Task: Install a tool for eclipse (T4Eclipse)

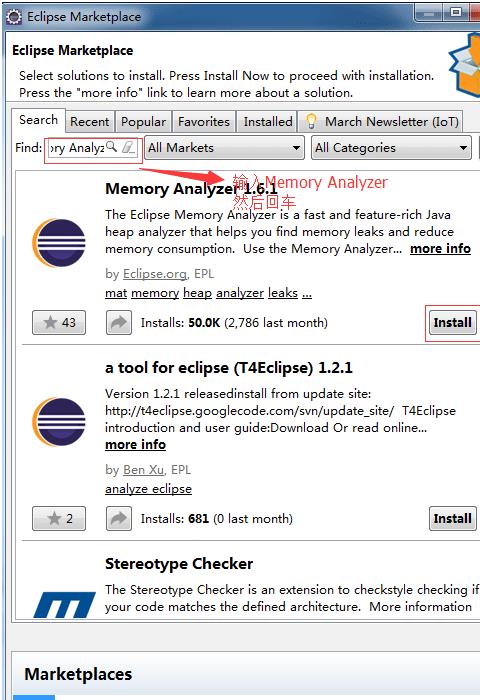Action: click(x=452, y=518)
